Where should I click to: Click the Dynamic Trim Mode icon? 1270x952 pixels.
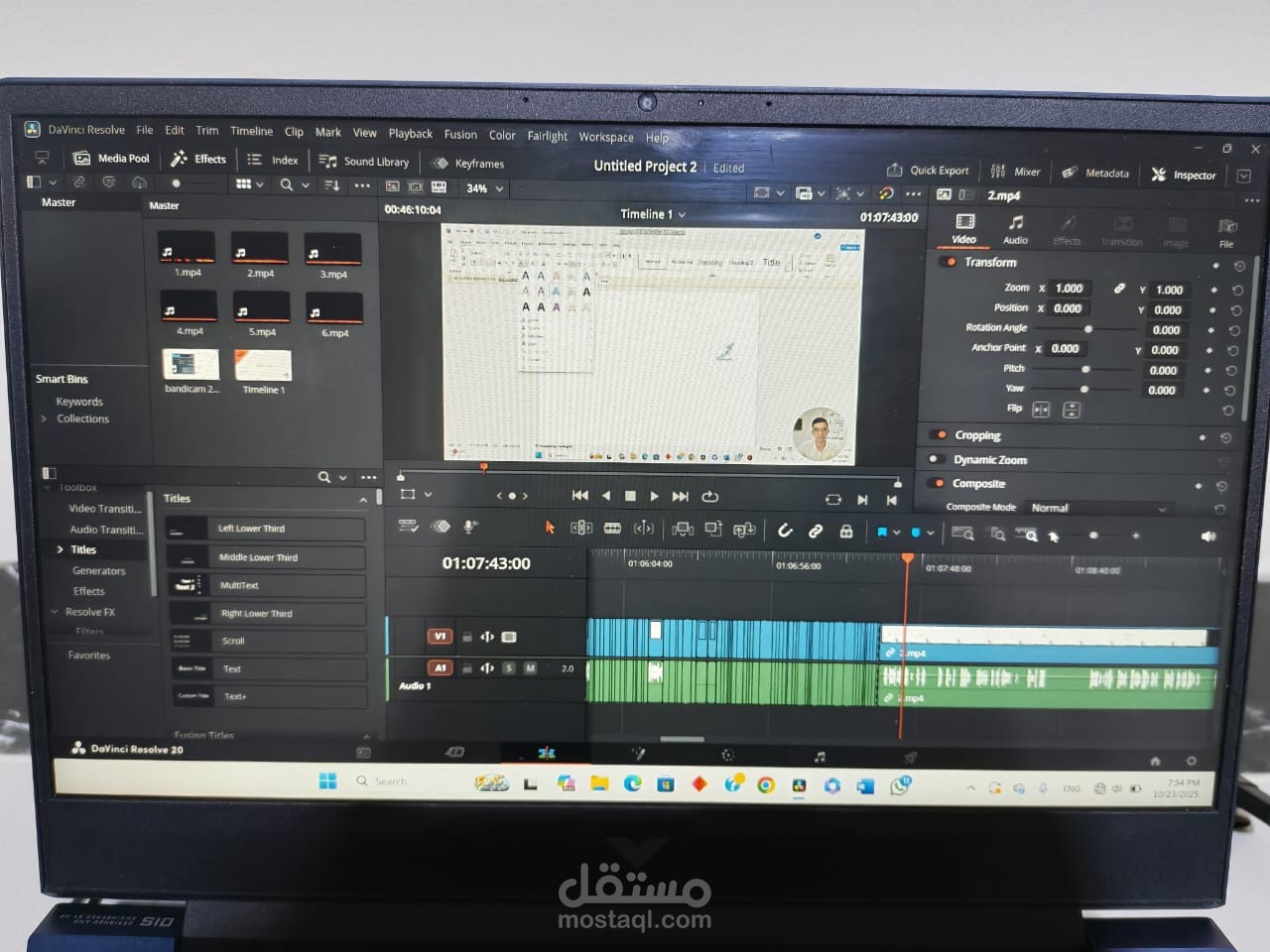(x=644, y=529)
